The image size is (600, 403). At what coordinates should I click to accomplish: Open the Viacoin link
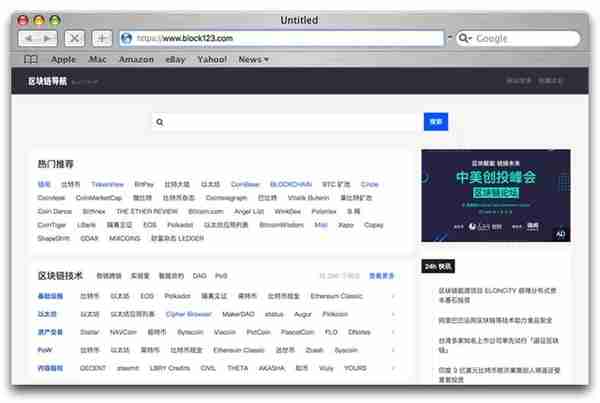tap(225, 332)
